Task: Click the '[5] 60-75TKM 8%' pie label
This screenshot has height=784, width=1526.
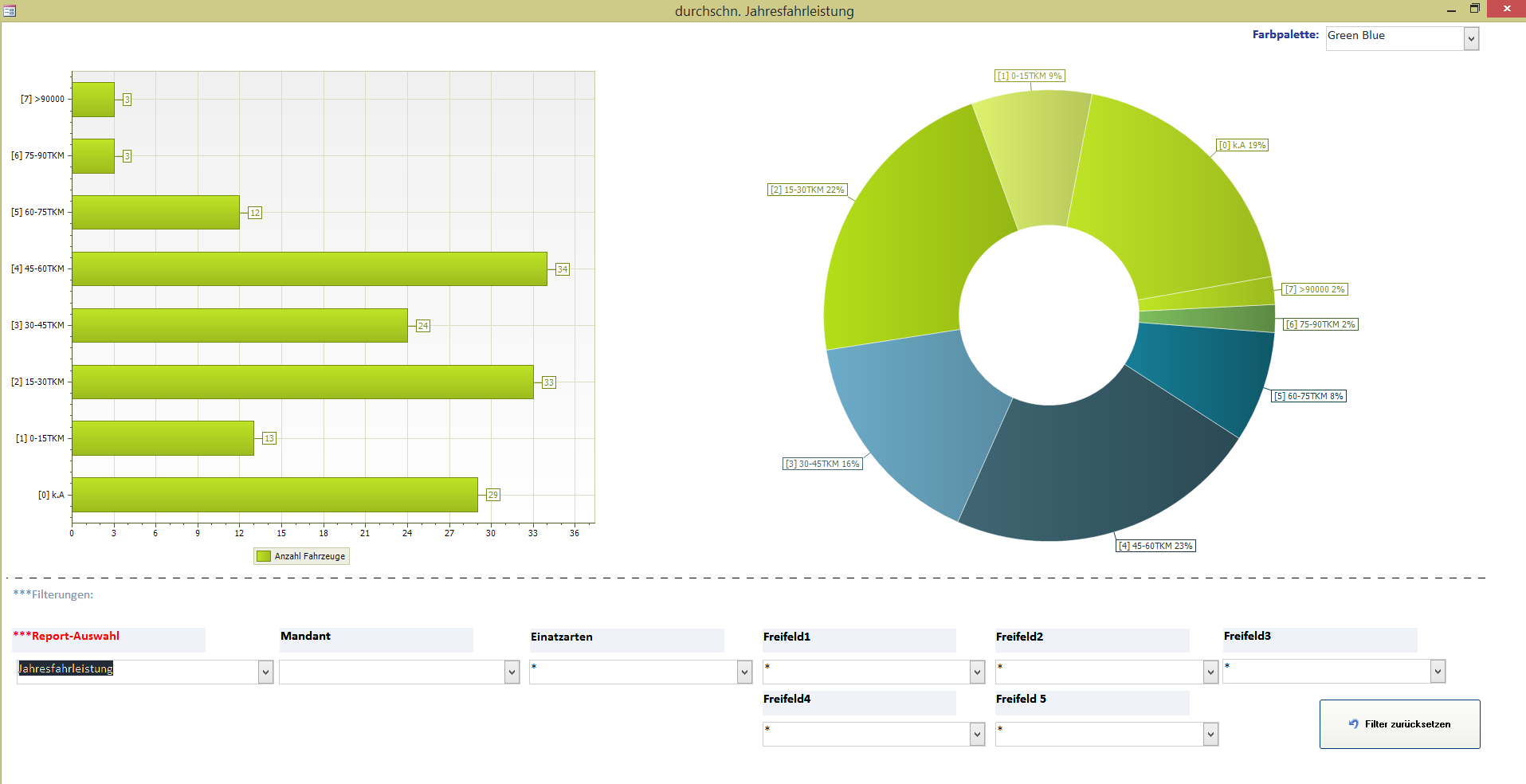Action: 1308,396
